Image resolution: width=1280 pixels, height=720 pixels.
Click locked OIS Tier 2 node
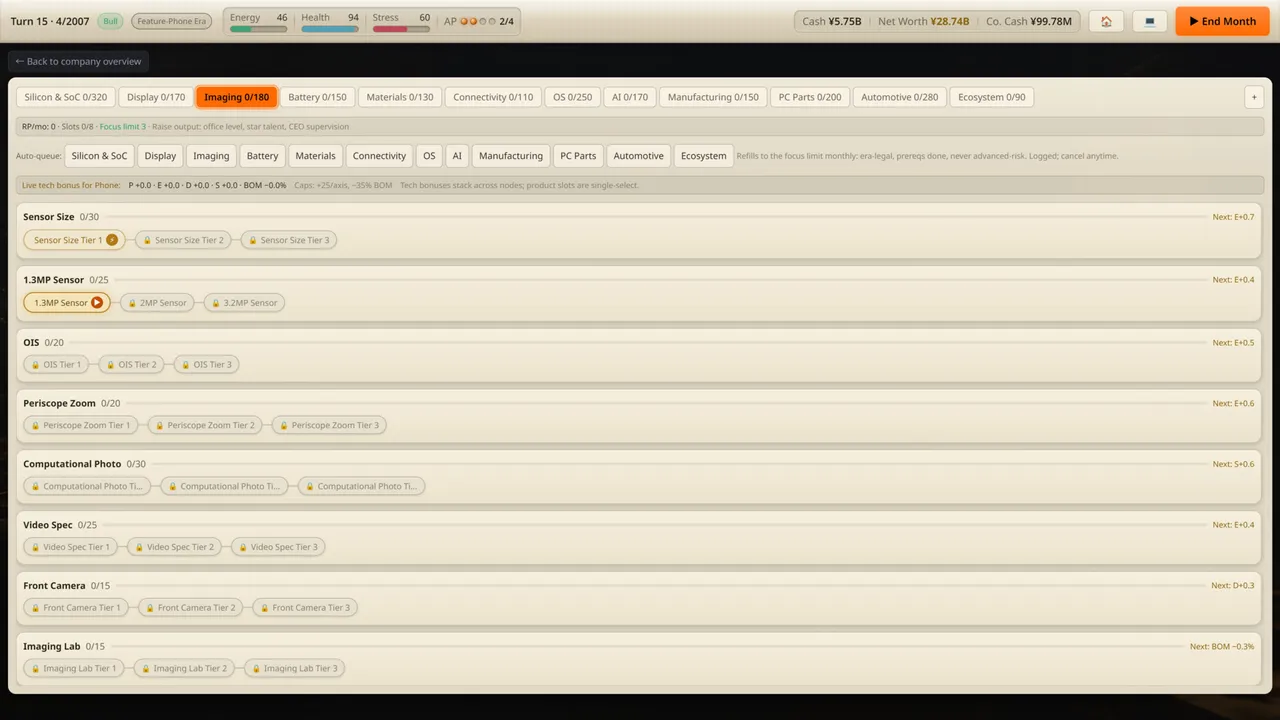tap(131, 365)
